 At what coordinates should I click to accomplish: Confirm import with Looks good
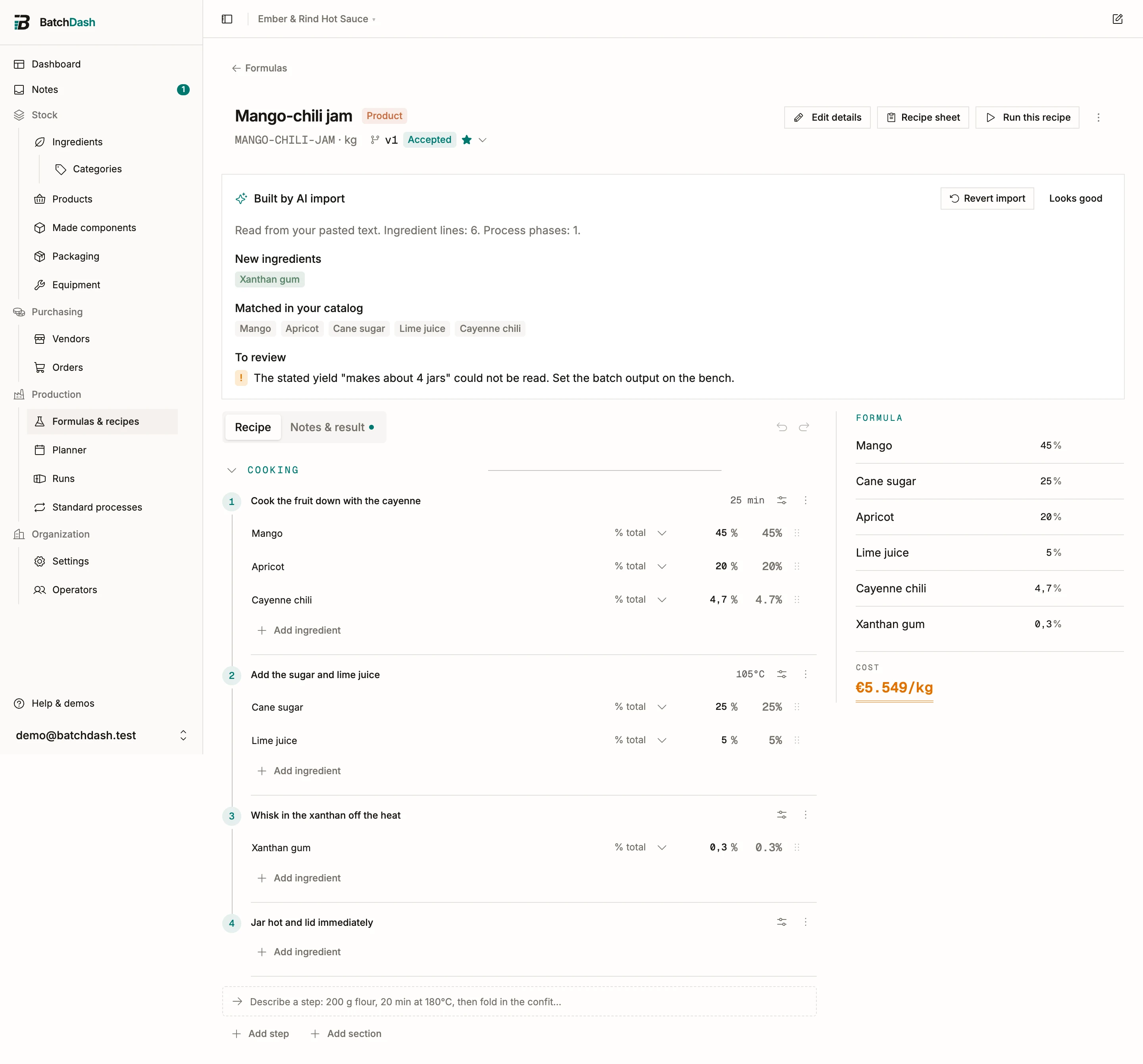point(1075,198)
